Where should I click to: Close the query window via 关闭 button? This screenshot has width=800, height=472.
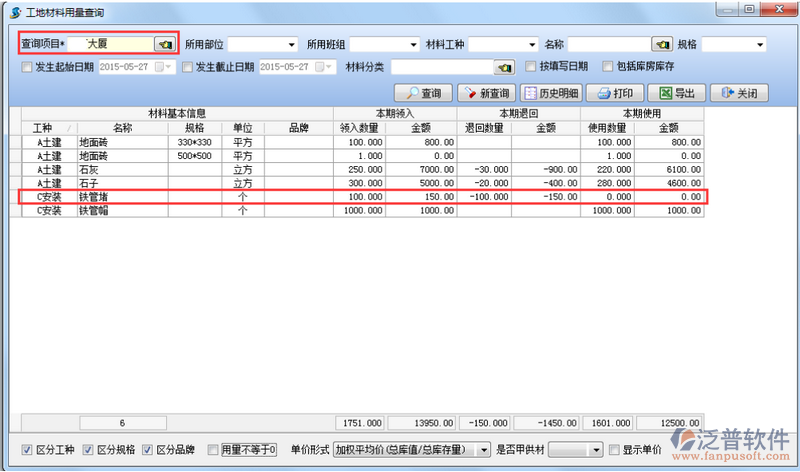739,93
